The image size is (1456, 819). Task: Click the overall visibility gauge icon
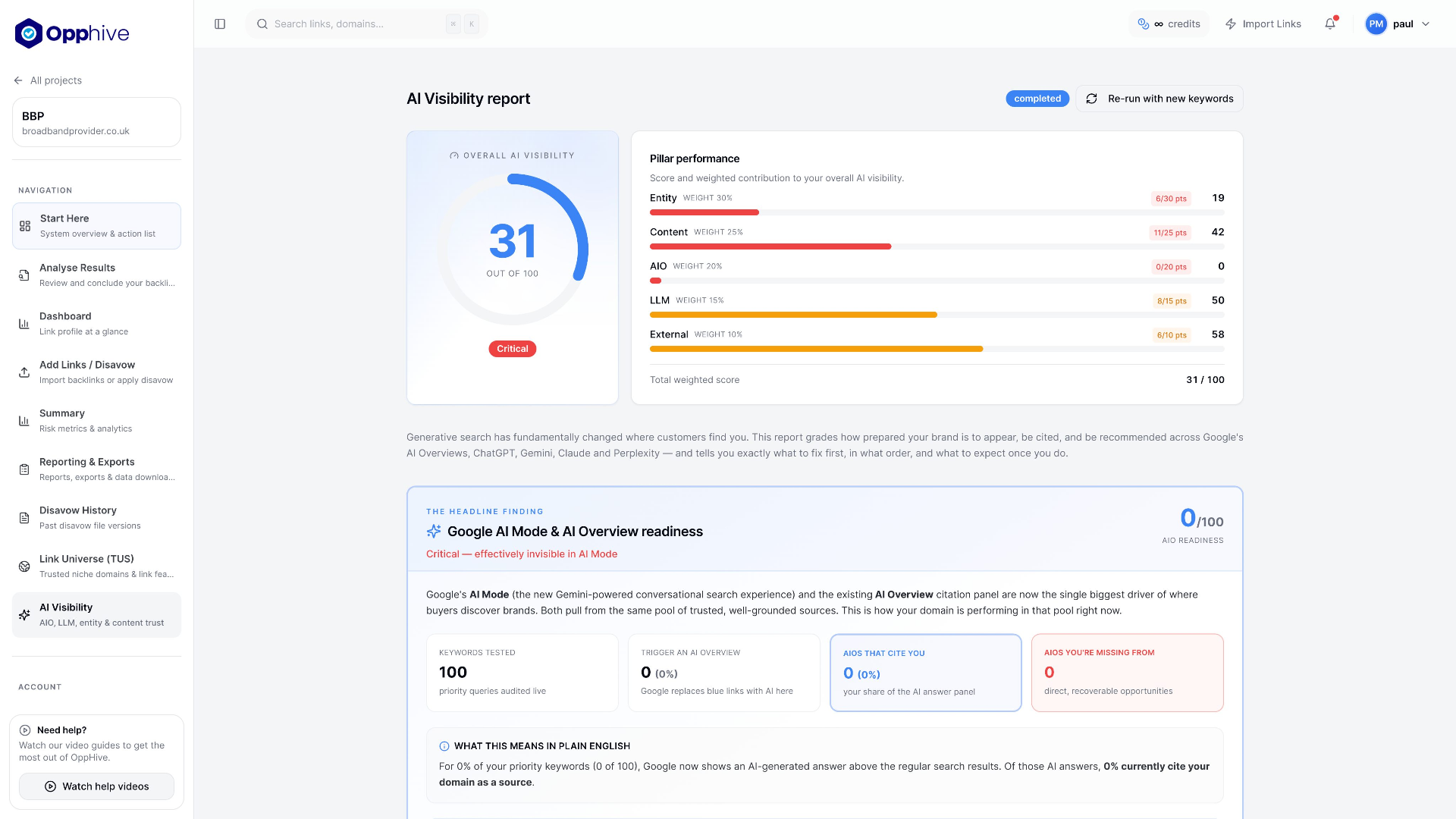pyautogui.click(x=454, y=155)
